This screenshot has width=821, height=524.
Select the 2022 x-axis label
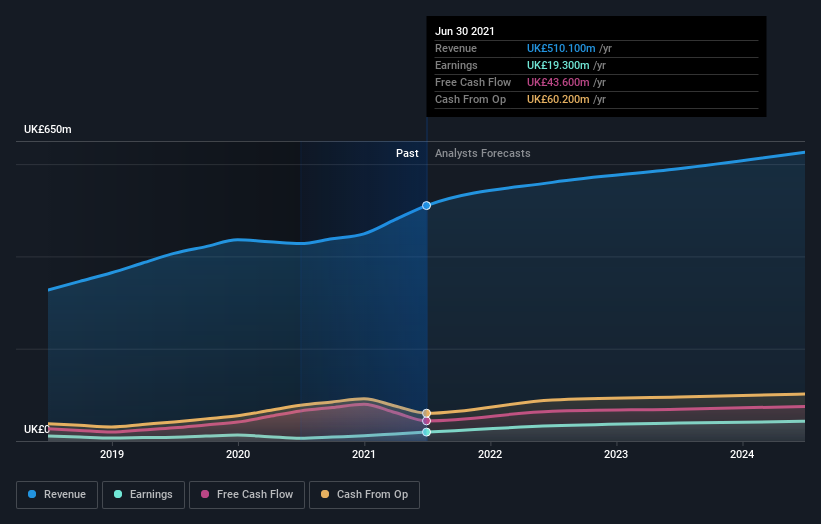[490, 454]
